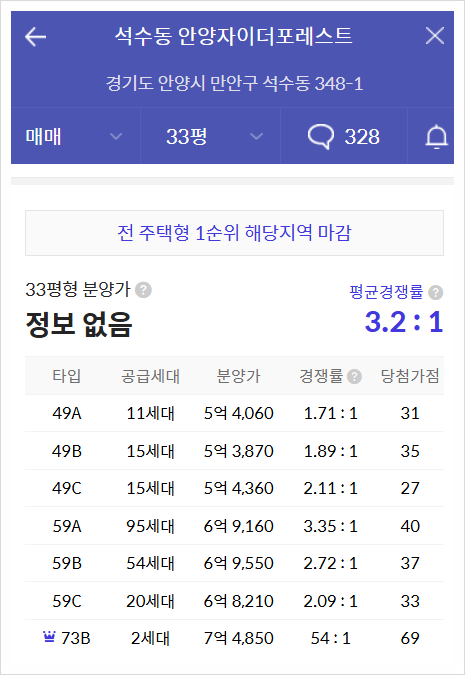Screen dimensions: 465x675
Task: Select the 49C type cell
Action: 67,489
